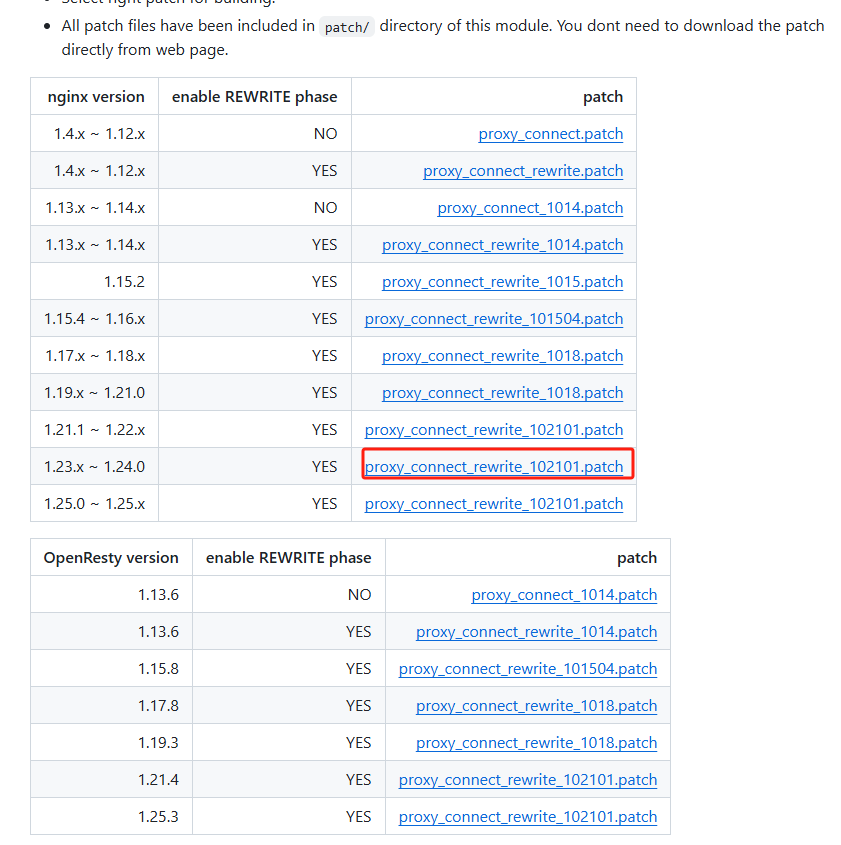Open the 101504 patch link for OpenResty 1.15.8
Viewport: 841px width, 845px height.
528,669
